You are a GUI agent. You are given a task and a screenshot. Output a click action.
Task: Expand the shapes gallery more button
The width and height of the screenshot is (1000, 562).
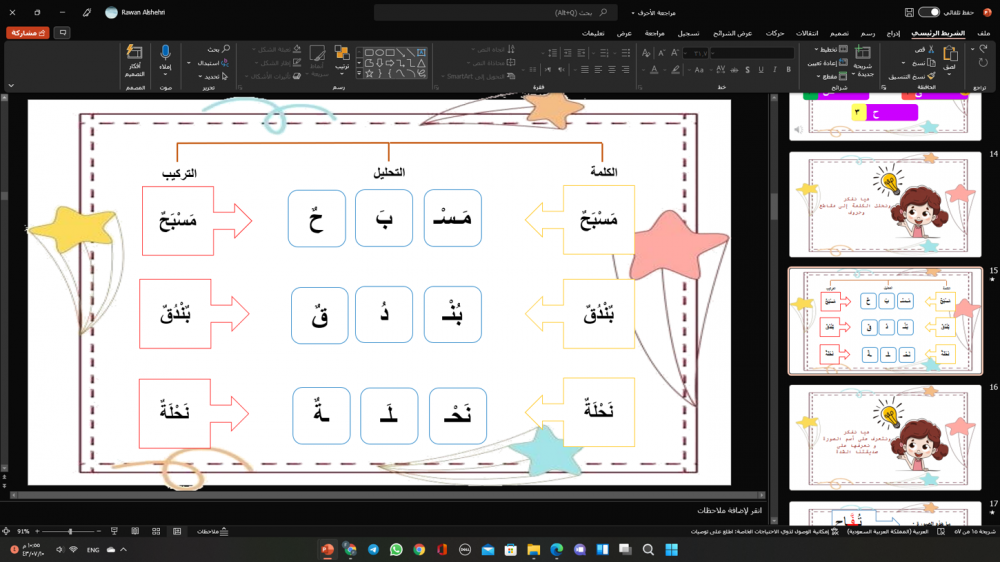[360, 73]
